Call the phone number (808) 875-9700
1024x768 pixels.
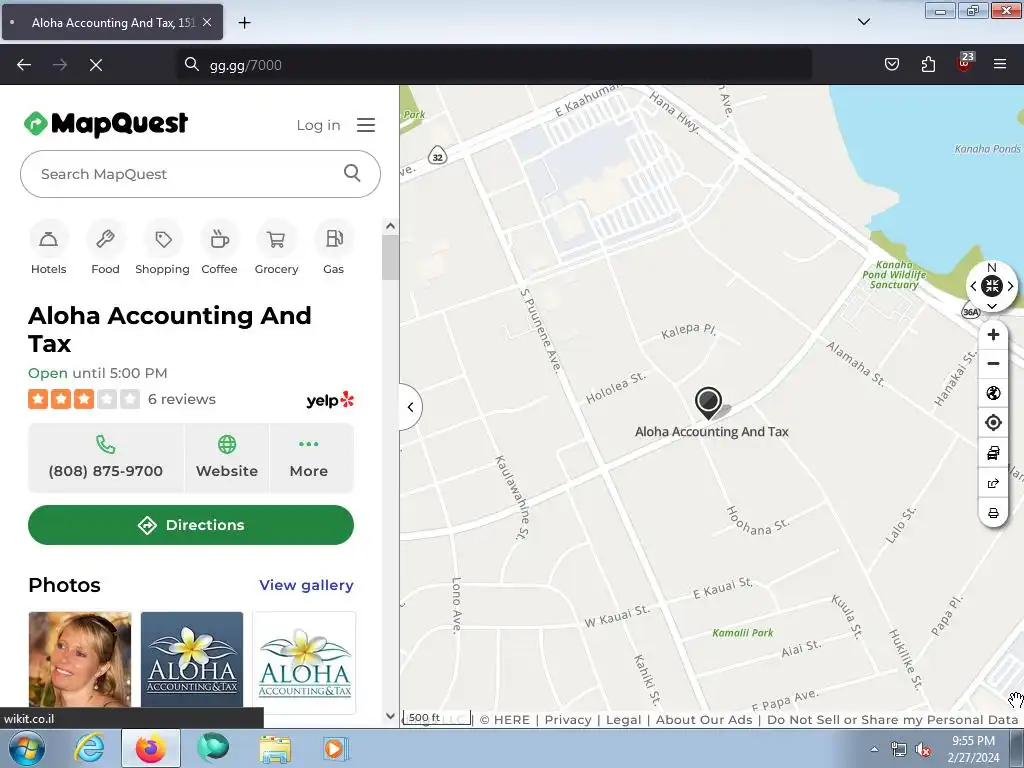tap(106, 458)
